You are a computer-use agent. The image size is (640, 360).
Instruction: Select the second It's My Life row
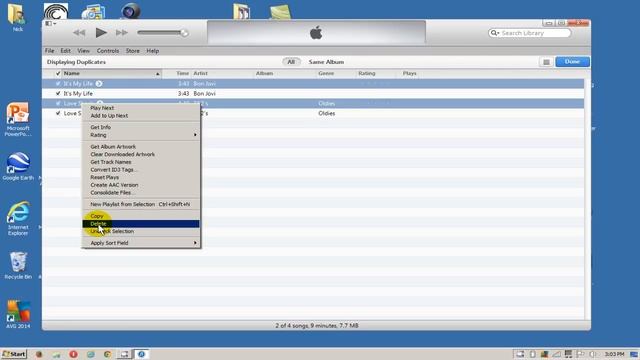(x=313, y=93)
